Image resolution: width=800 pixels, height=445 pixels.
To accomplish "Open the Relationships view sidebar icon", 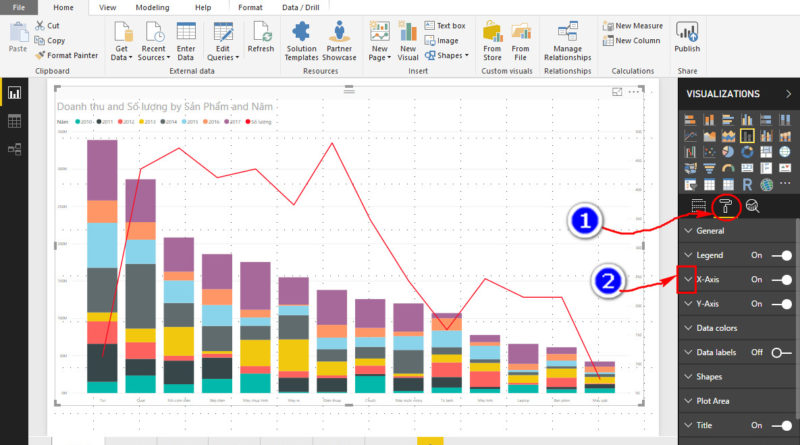I will (15, 149).
